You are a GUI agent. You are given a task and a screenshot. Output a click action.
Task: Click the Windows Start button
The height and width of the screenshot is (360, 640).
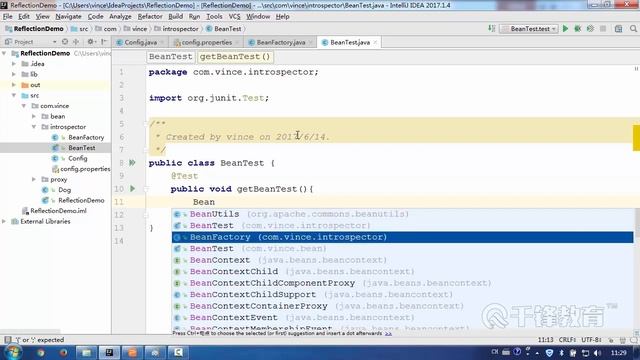pyautogui.click(x=13, y=352)
